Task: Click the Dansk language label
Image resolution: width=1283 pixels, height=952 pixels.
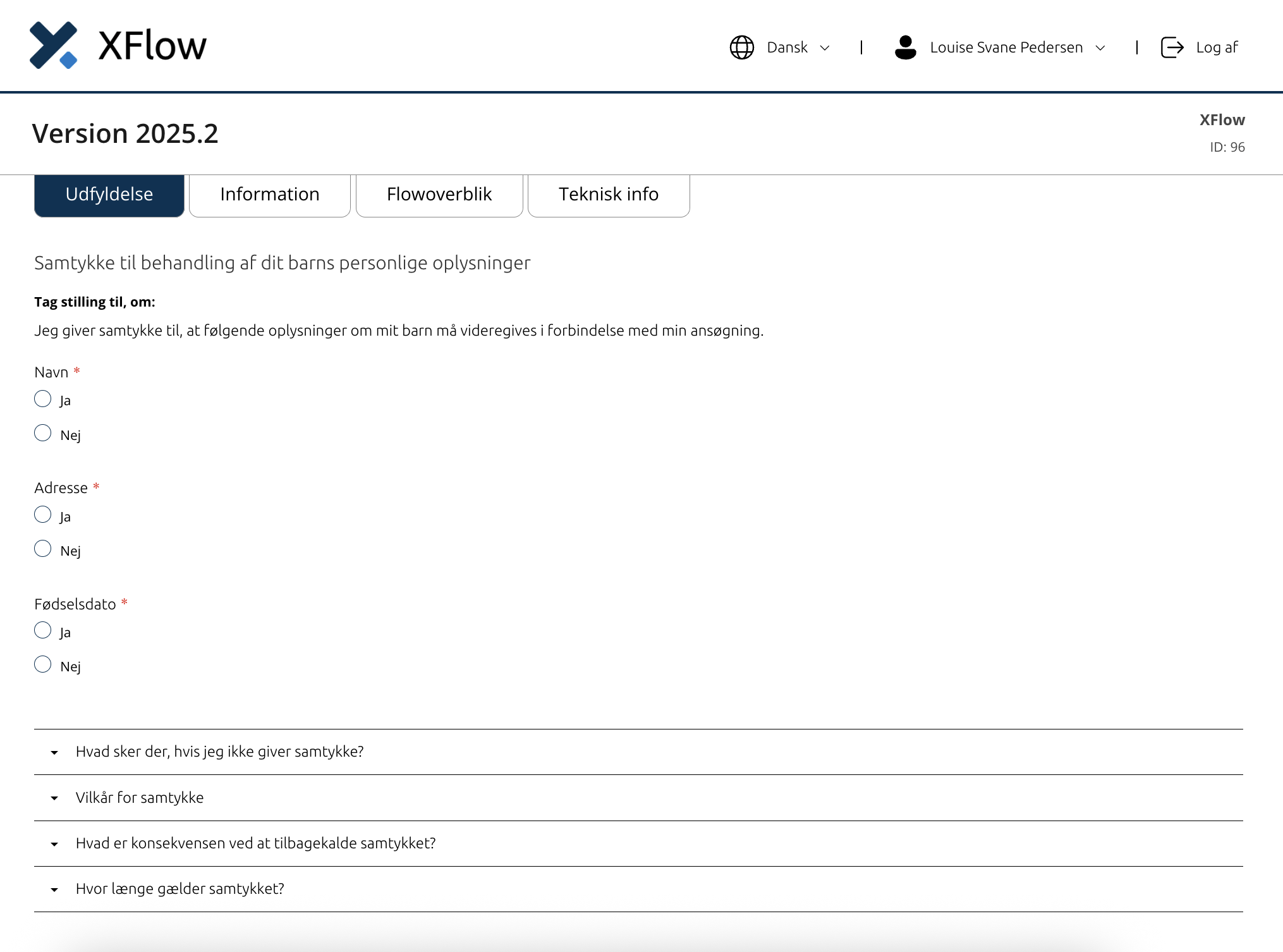Action: tap(786, 47)
